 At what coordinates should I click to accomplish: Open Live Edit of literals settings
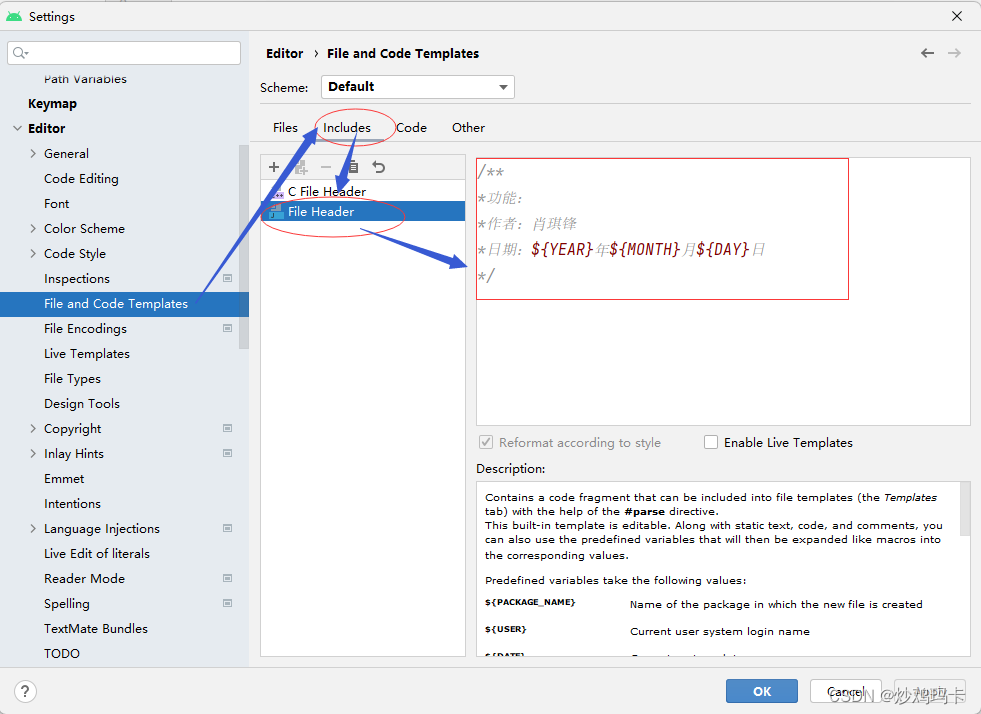coord(97,554)
